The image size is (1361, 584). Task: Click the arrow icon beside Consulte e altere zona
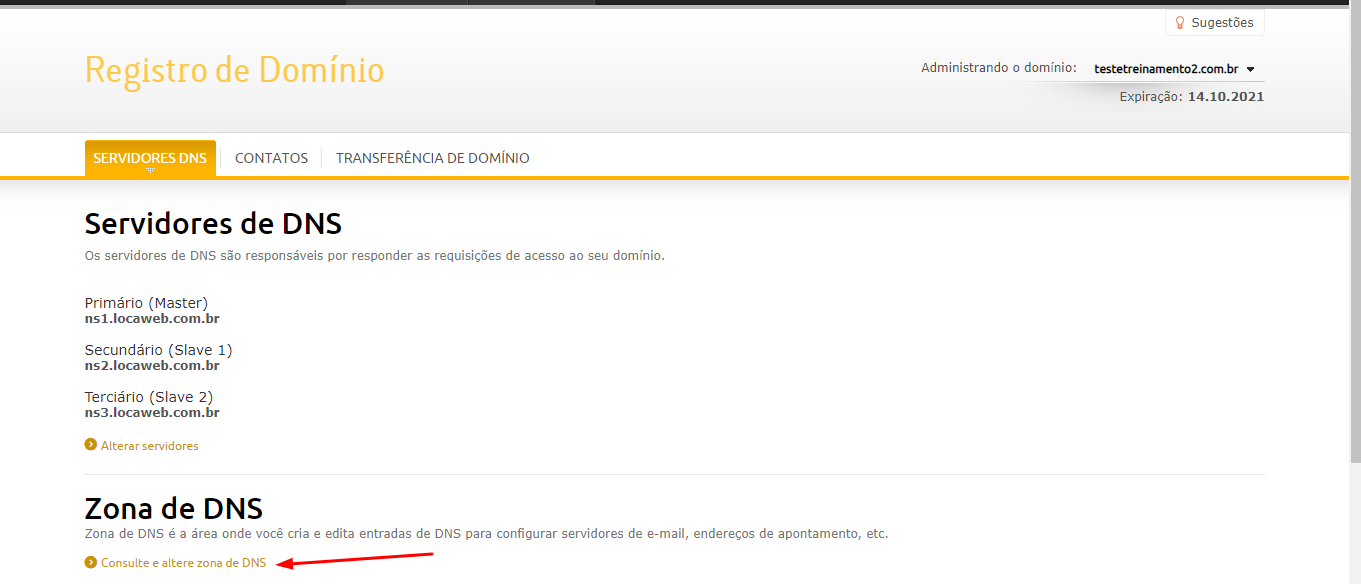[x=91, y=562]
